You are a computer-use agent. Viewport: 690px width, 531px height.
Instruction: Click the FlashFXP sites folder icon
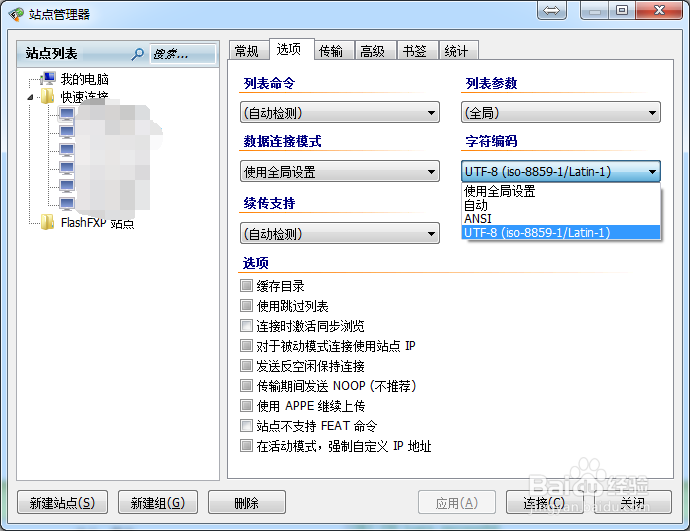pyautogui.click(x=47, y=223)
